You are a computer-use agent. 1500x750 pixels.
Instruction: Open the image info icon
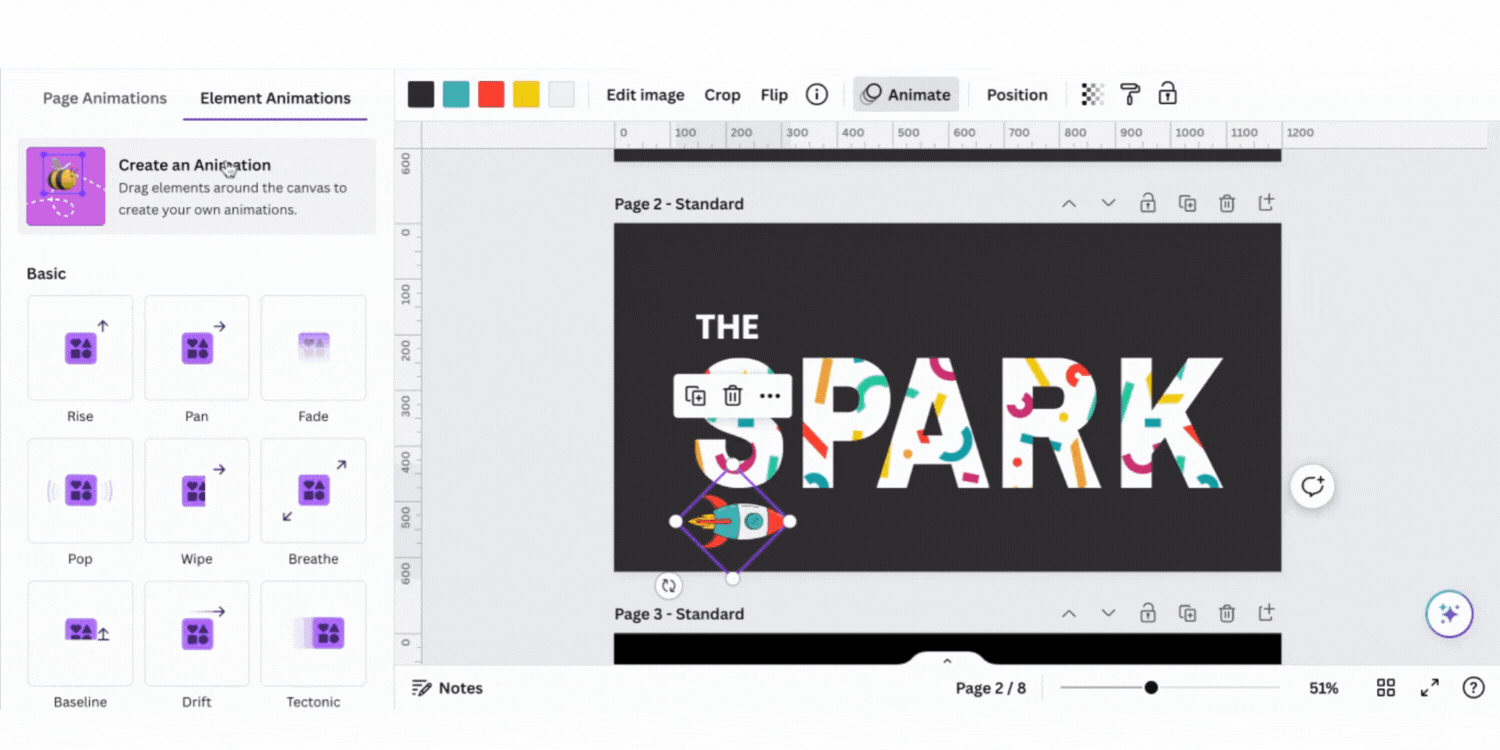(817, 95)
